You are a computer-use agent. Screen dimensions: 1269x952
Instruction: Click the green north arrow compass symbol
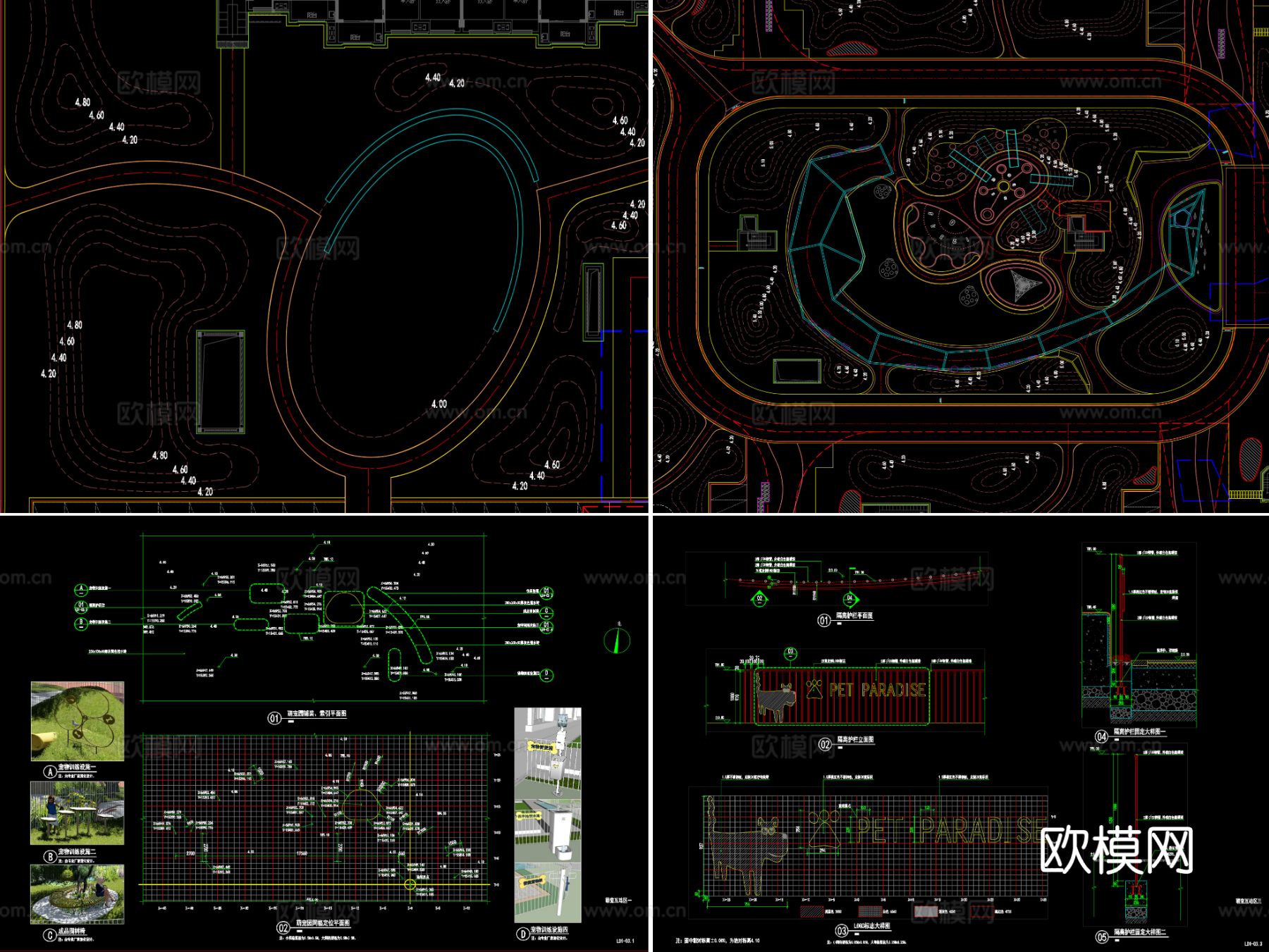click(x=617, y=640)
